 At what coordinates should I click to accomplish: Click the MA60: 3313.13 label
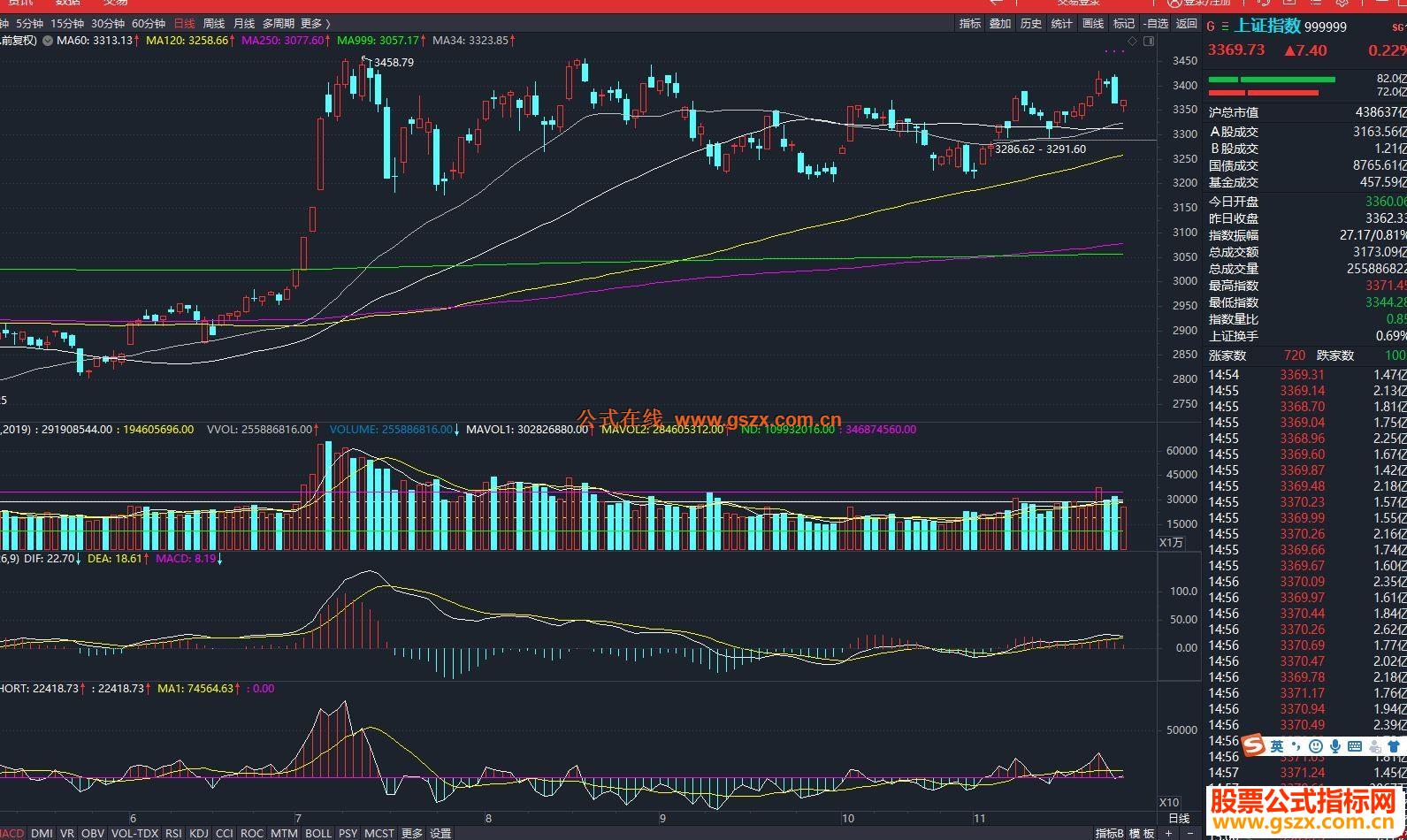pos(96,40)
